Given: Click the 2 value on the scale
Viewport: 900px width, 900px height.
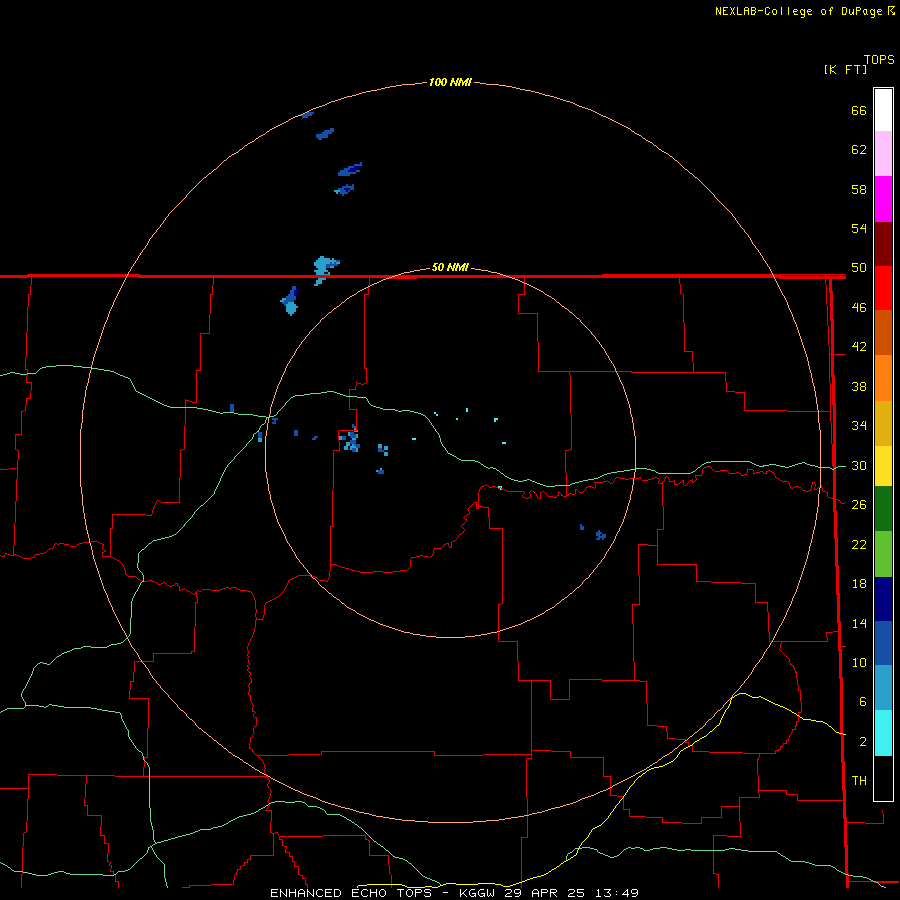Looking at the screenshot, I should coord(863,742).
